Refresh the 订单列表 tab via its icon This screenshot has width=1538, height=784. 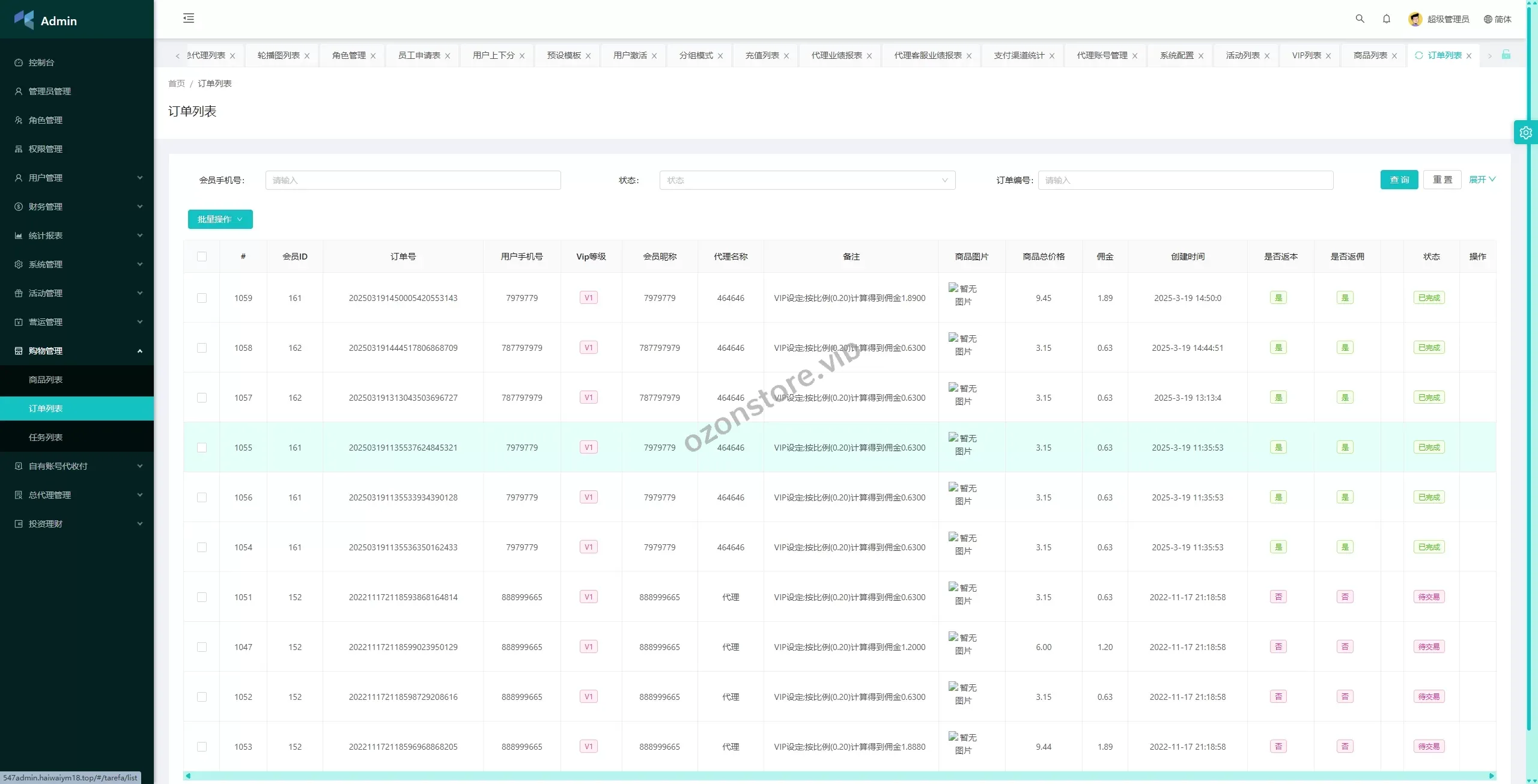pyautogui.click(x=1418, y=55)
